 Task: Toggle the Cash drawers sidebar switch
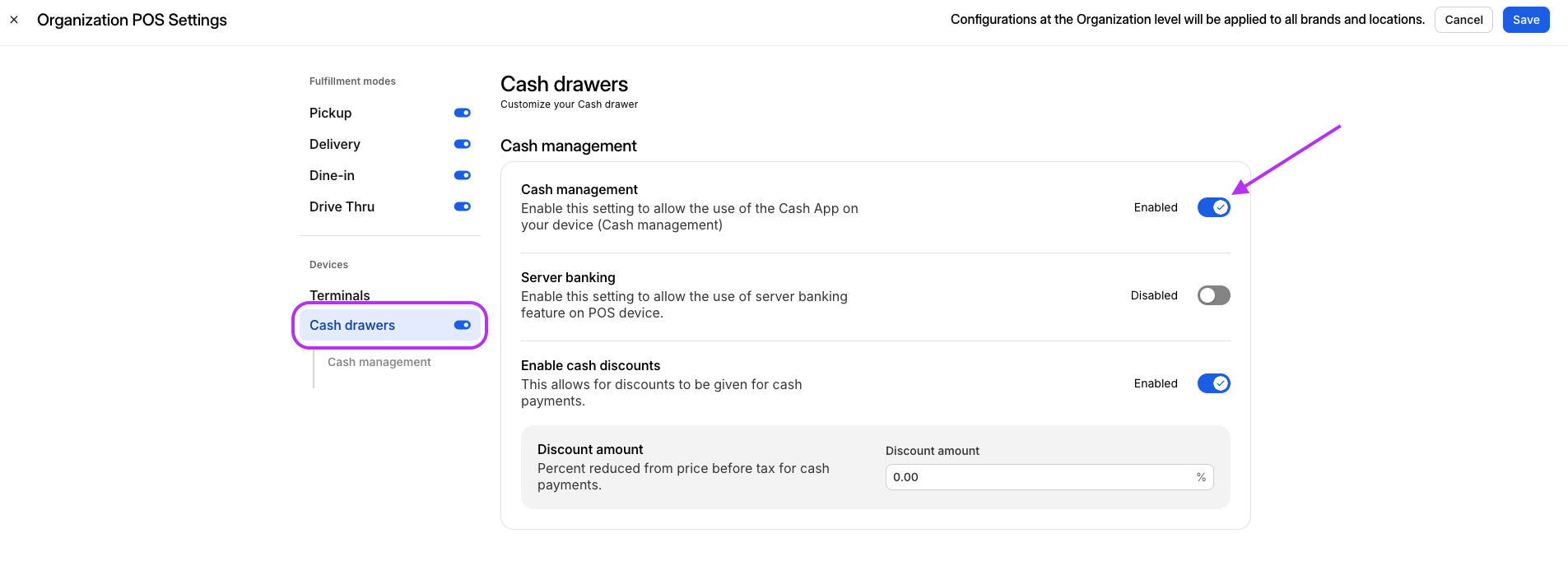[x=462, y=325]
